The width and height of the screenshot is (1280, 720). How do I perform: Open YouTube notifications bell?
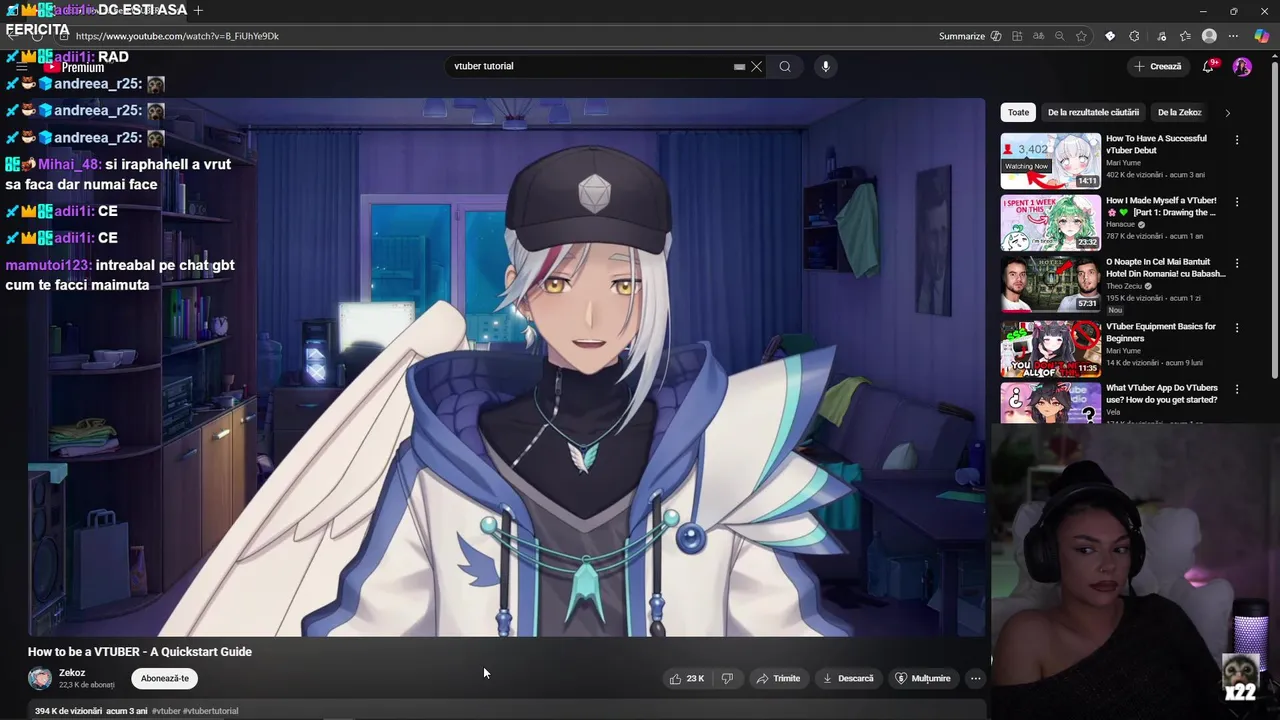pyautogui.click(x=1208, y=66)
